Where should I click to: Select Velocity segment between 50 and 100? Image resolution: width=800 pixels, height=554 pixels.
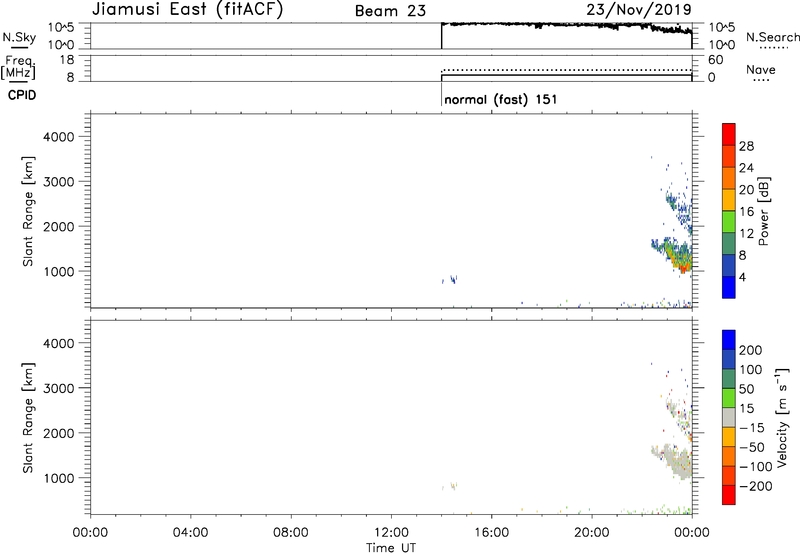pos(729,379)
